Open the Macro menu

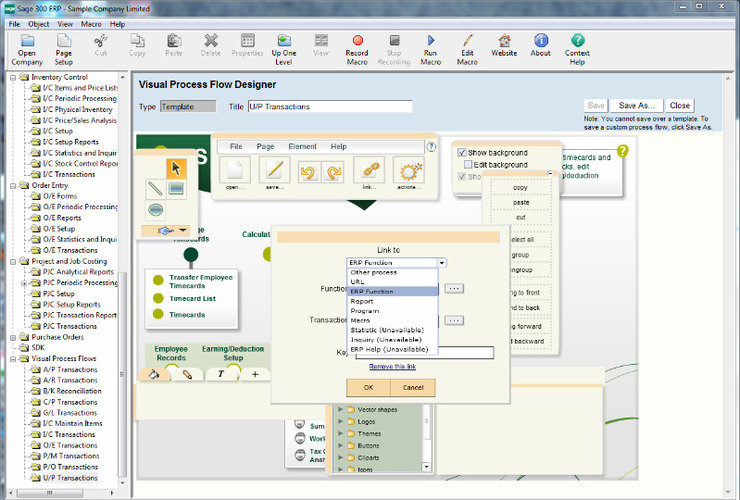click(x=91, y=24)
